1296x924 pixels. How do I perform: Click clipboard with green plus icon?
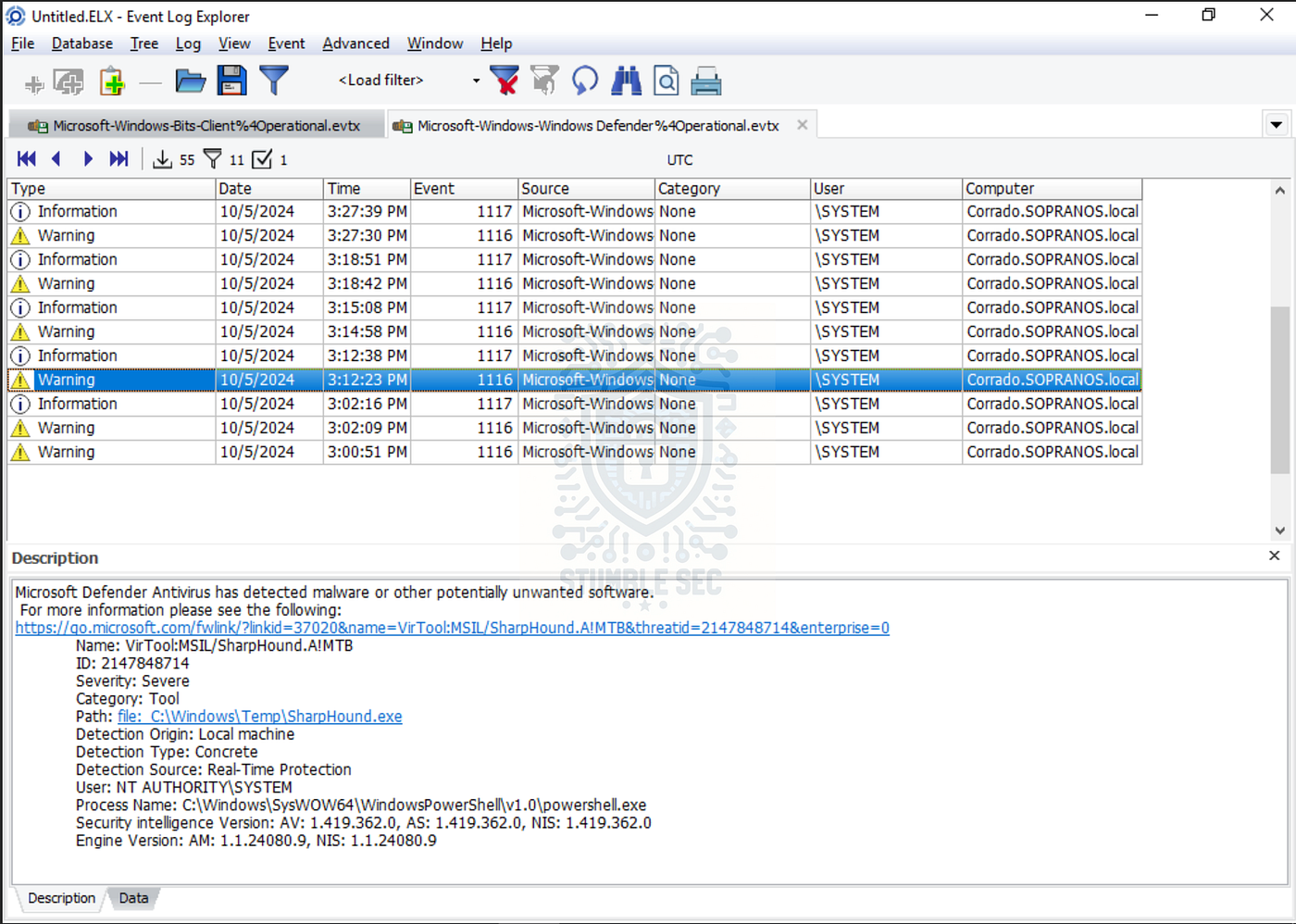[112, 81]
